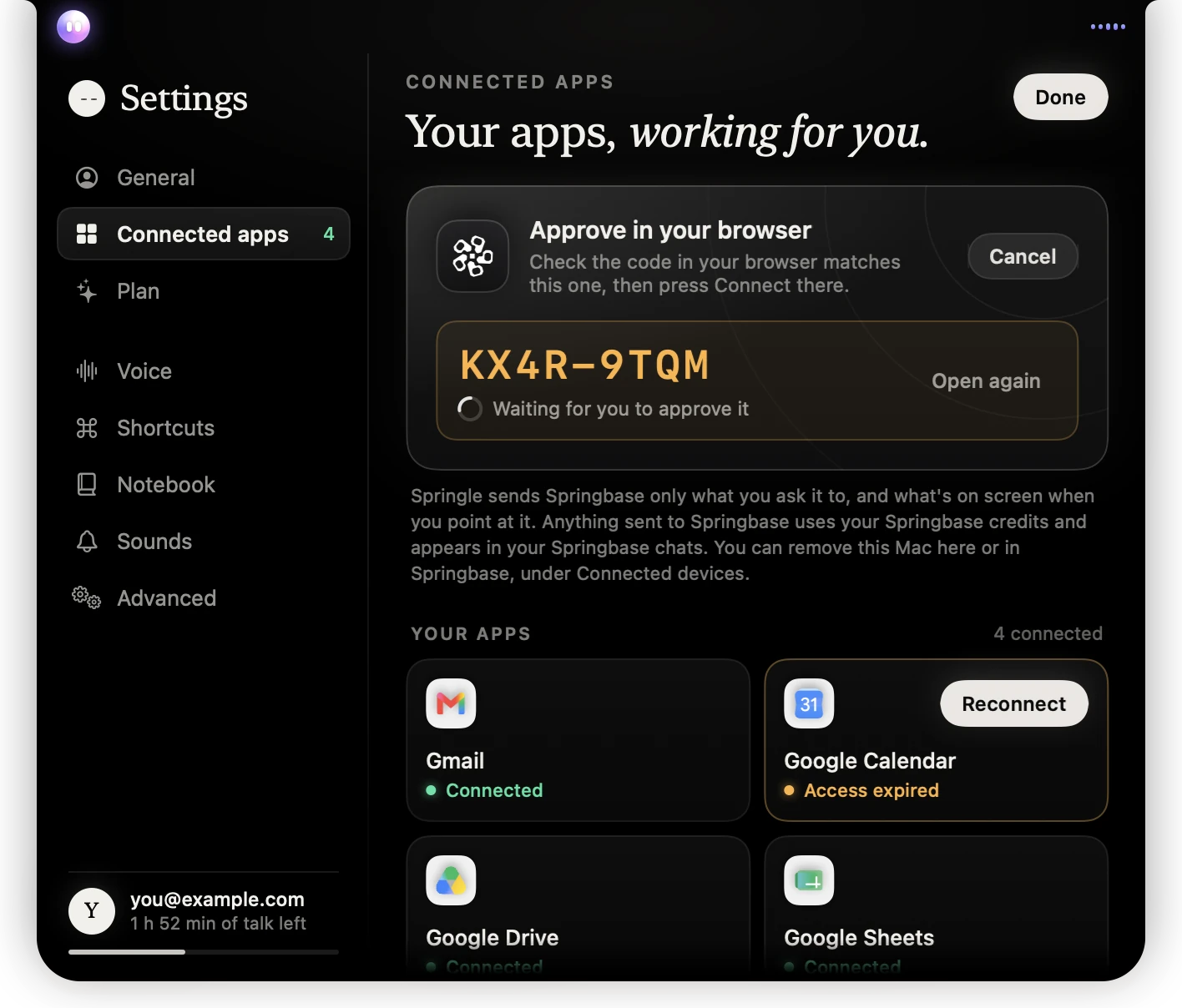Reconnect Google Calendar
1182x1008 pixels.
click(x=1013, y=703)
